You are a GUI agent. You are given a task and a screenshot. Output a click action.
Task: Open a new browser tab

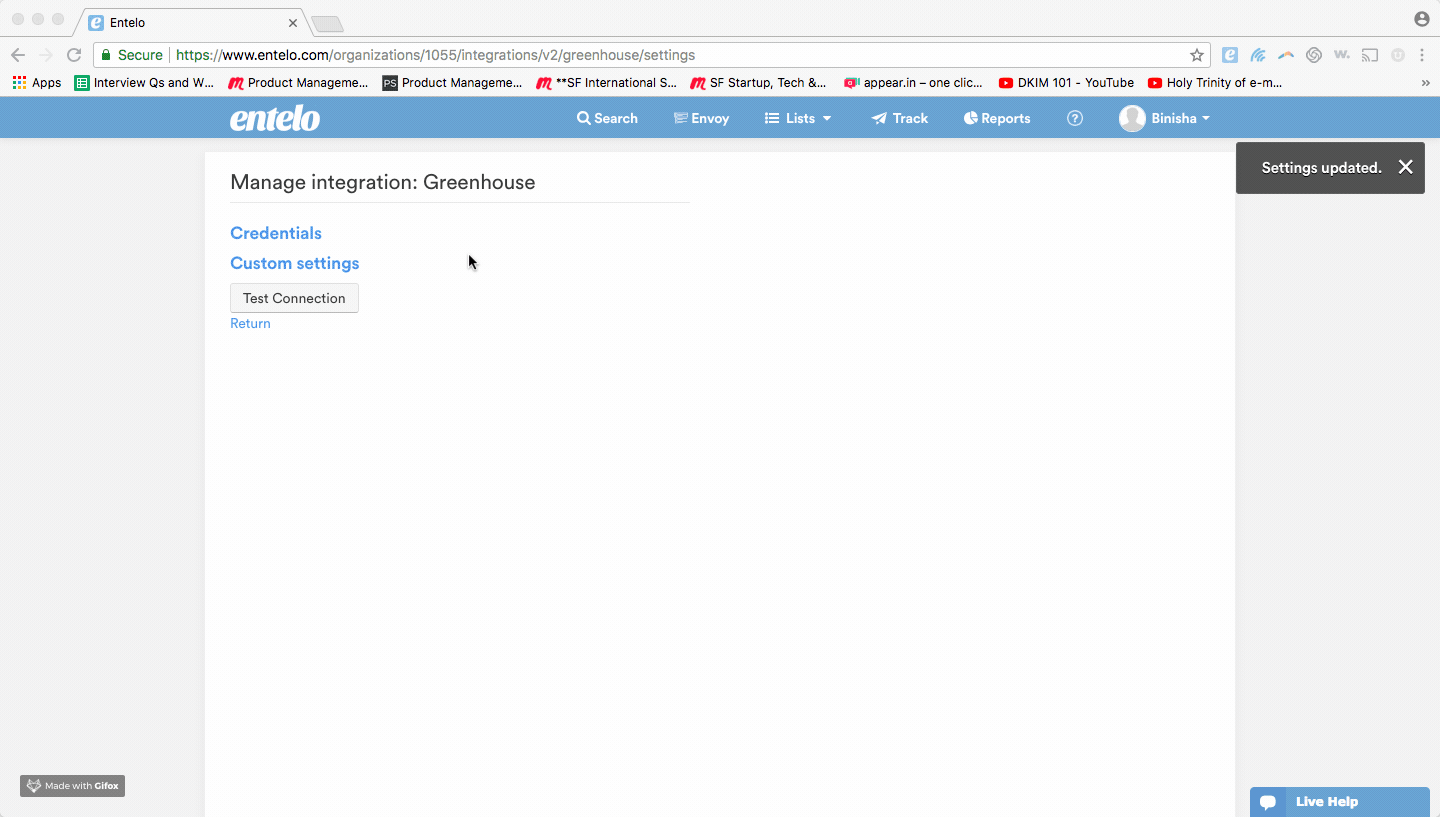327,23
